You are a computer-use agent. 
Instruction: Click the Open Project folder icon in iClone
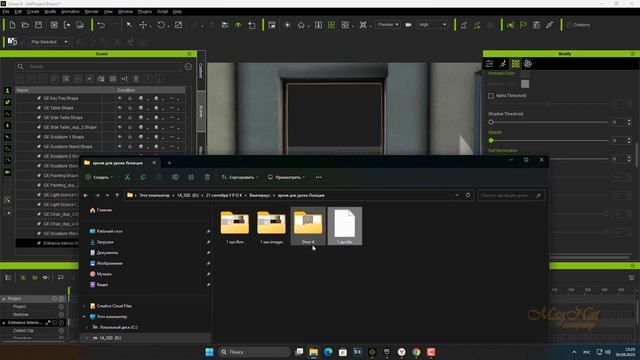pyautogui.click(x=25, y=25)
